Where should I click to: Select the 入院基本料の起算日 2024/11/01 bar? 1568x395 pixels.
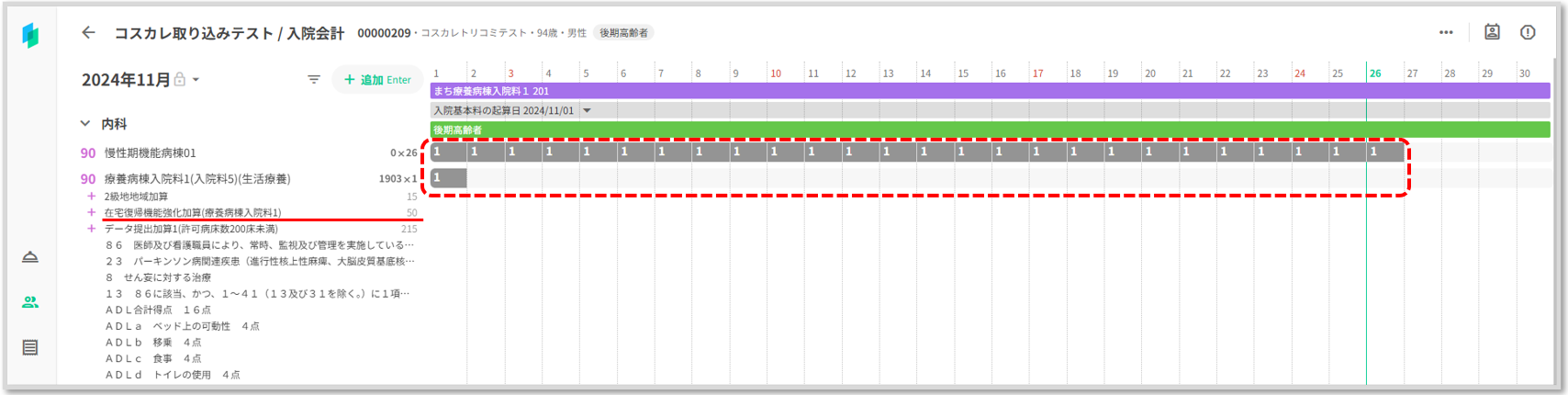tap(990, 110)
